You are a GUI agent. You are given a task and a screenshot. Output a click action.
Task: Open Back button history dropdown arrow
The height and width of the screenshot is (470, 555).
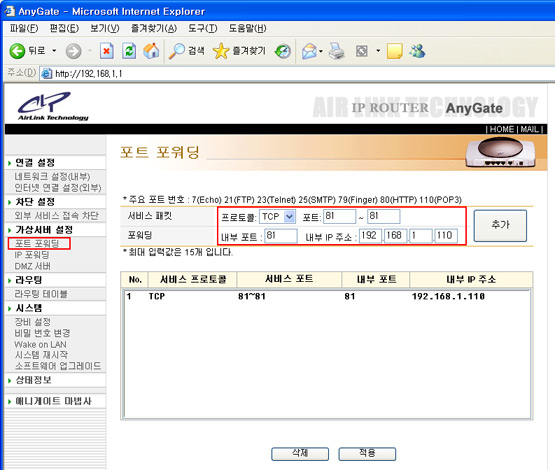coord(54,51)
